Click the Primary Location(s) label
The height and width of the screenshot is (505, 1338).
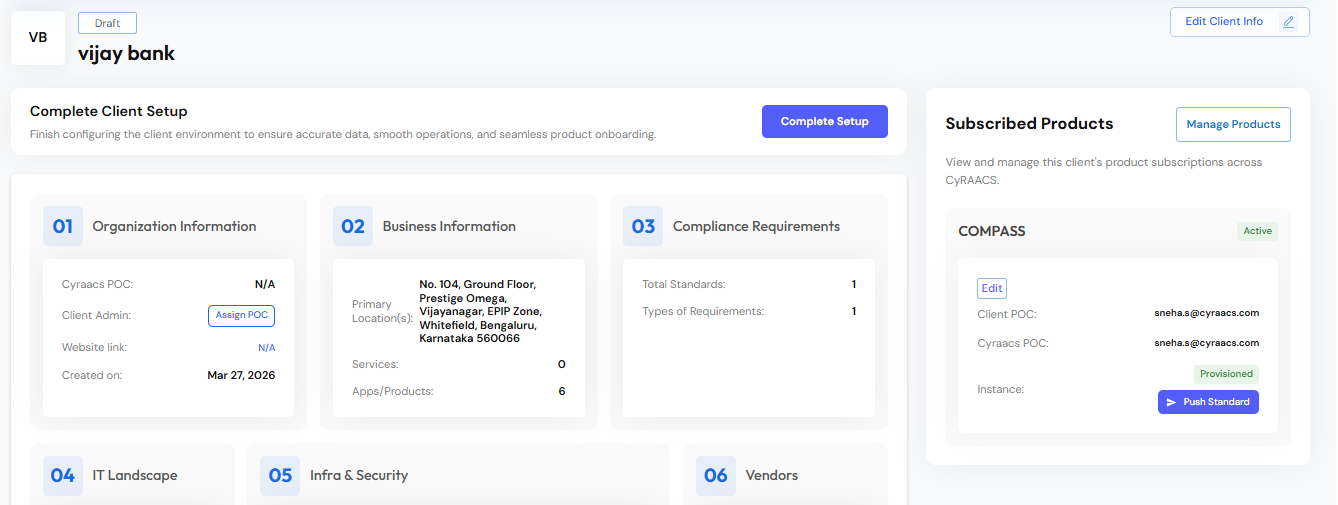point(382,311)
